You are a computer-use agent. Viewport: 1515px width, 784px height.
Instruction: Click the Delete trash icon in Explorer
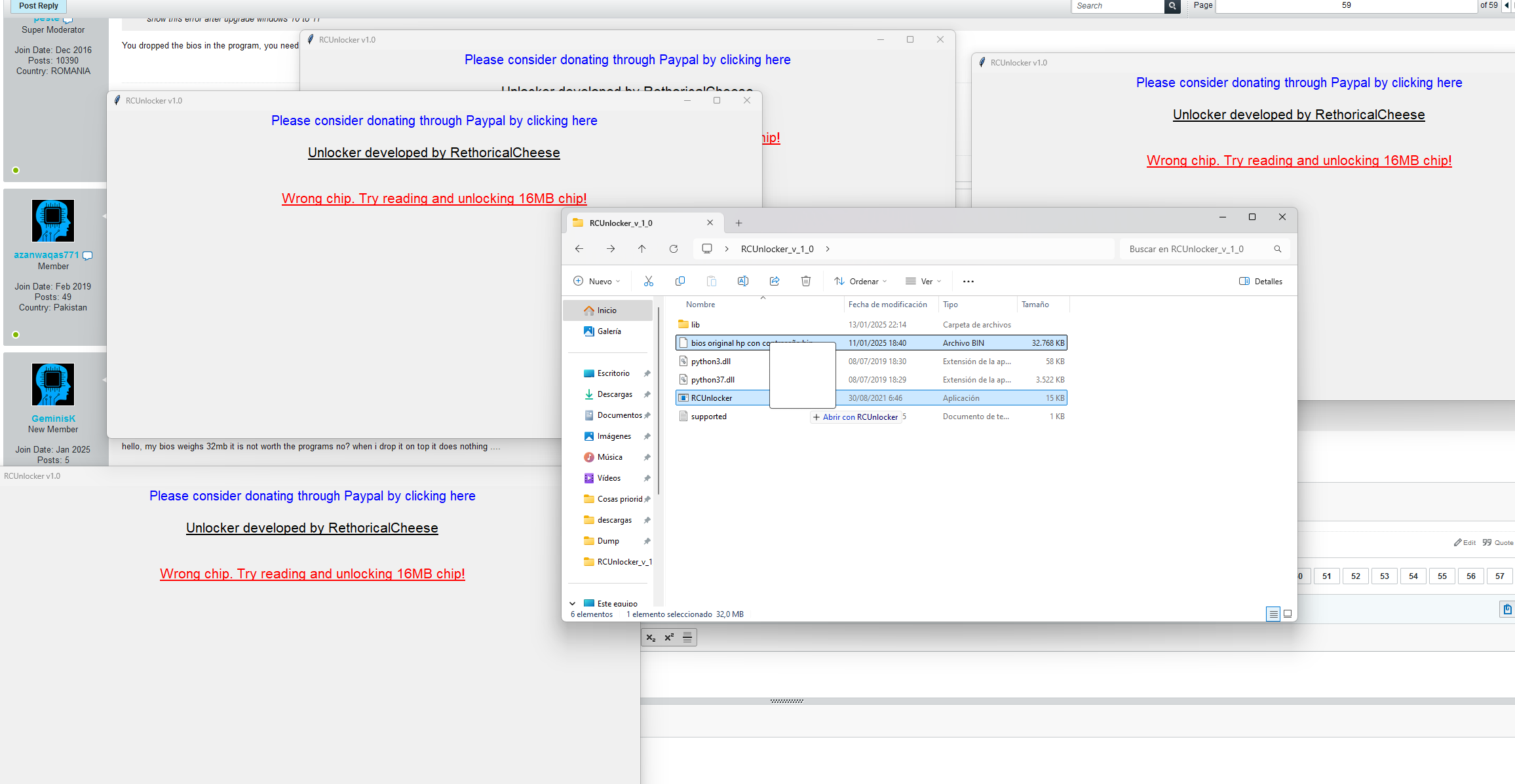(x=805, y=281)
